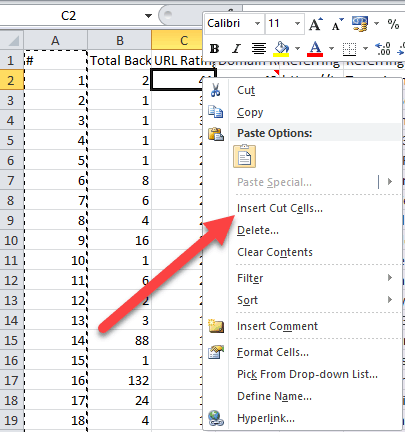This screenshot has height=432, width=405.
Task: Choose Clear Contents menu item
Action: [x=275, y=252]
